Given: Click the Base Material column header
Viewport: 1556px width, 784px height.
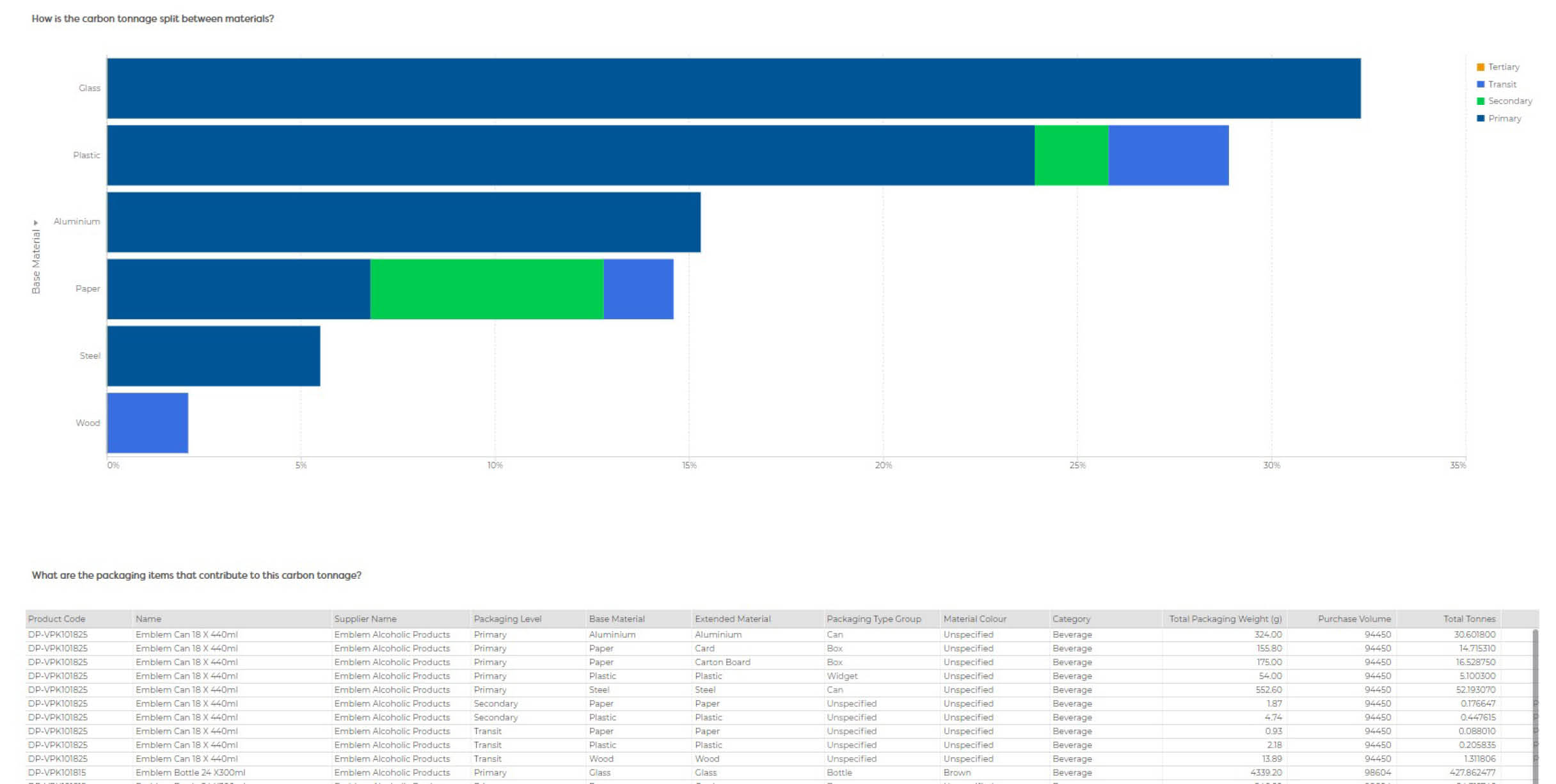Looking at the screenshot, I should pyautogui.click(x=617, y=618).
